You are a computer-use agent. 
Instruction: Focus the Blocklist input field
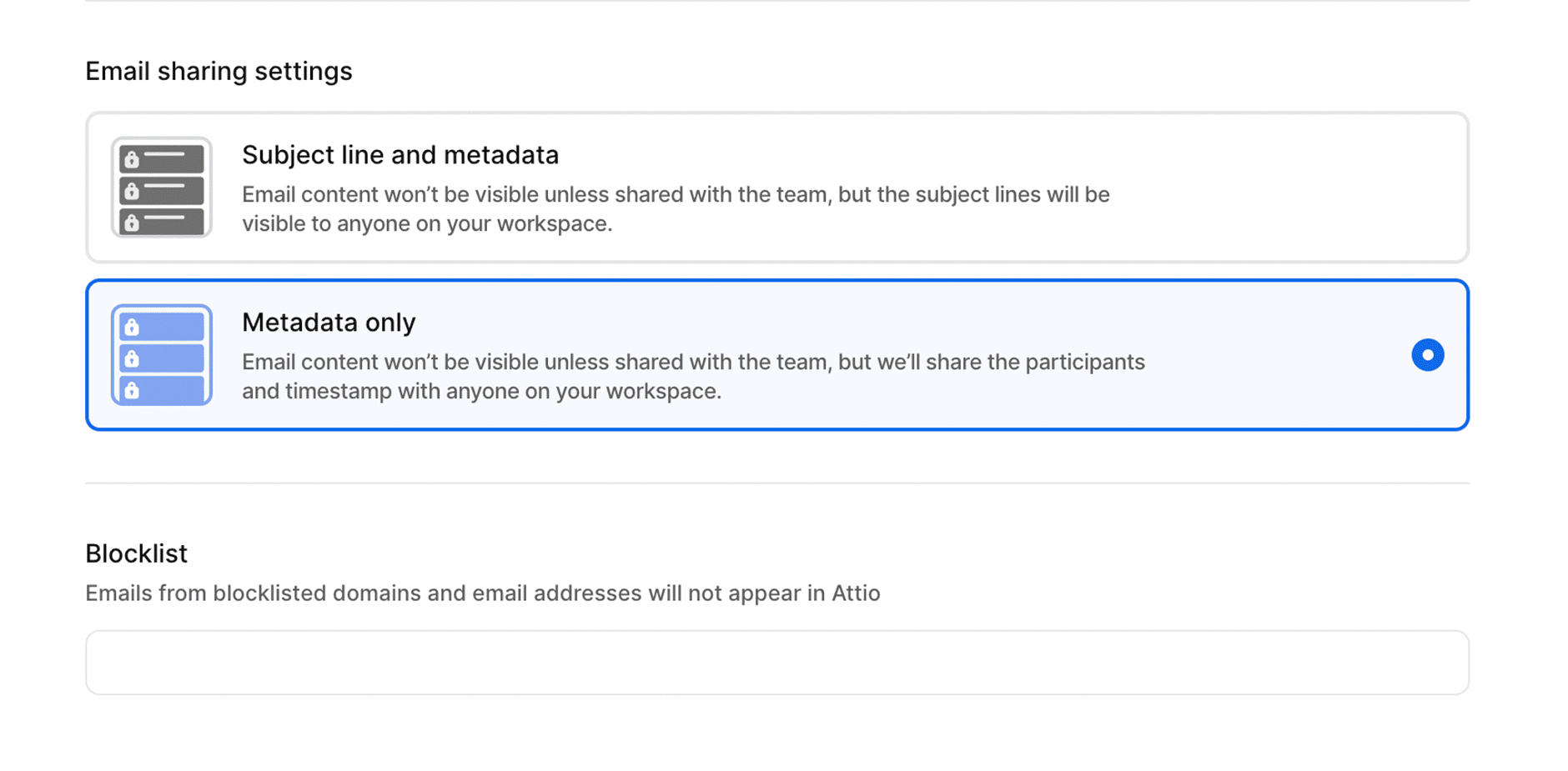776,663
